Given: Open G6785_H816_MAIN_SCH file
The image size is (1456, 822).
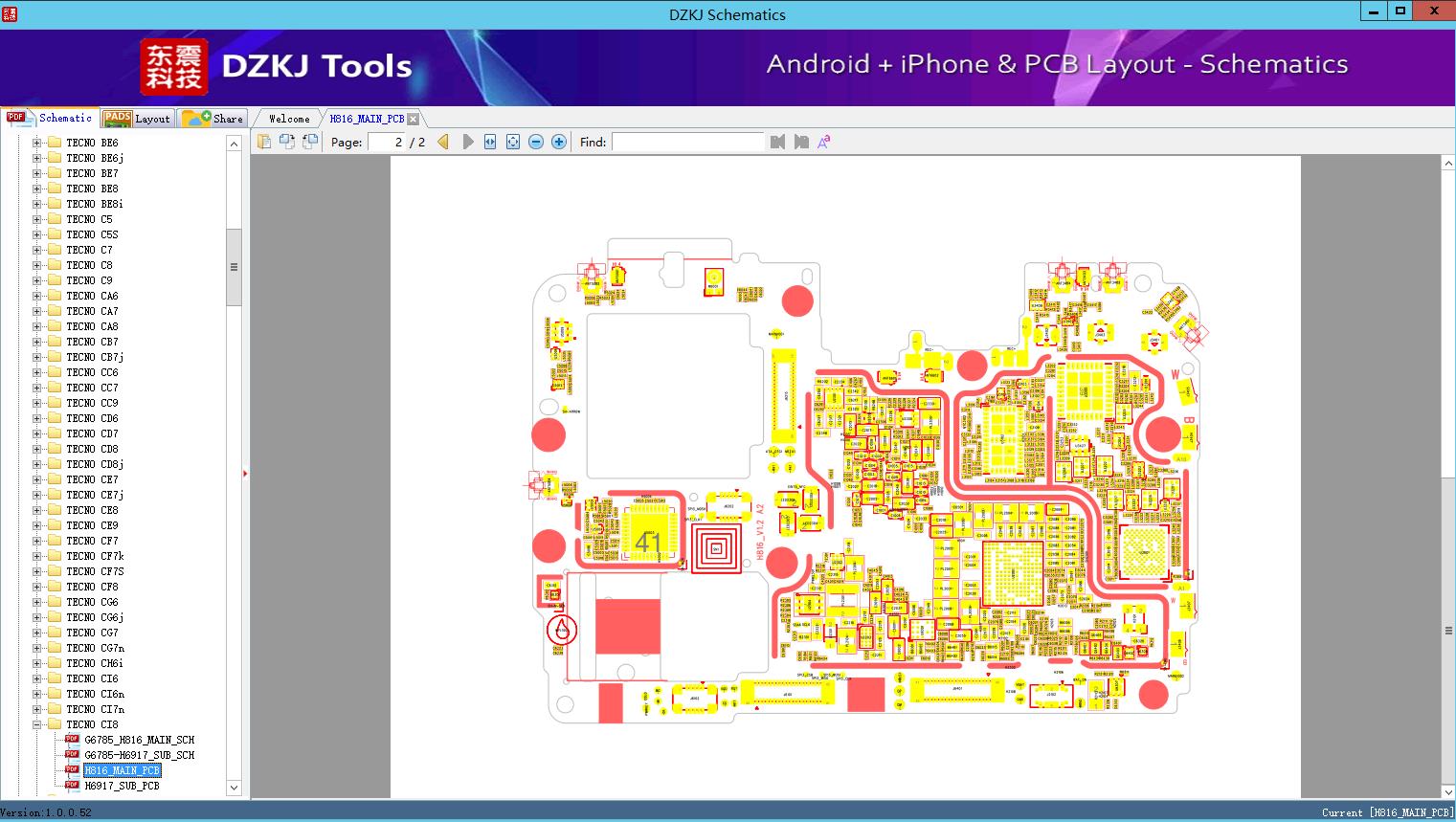Looking at the screenshot, I should [139, 740].
